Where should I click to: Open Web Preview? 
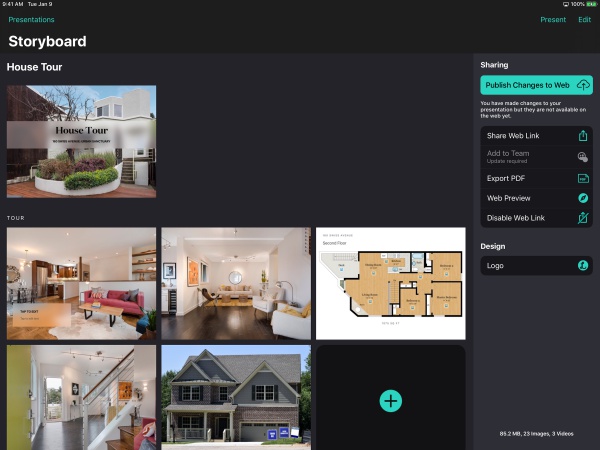pyautogui.click(x=536, y=198)
